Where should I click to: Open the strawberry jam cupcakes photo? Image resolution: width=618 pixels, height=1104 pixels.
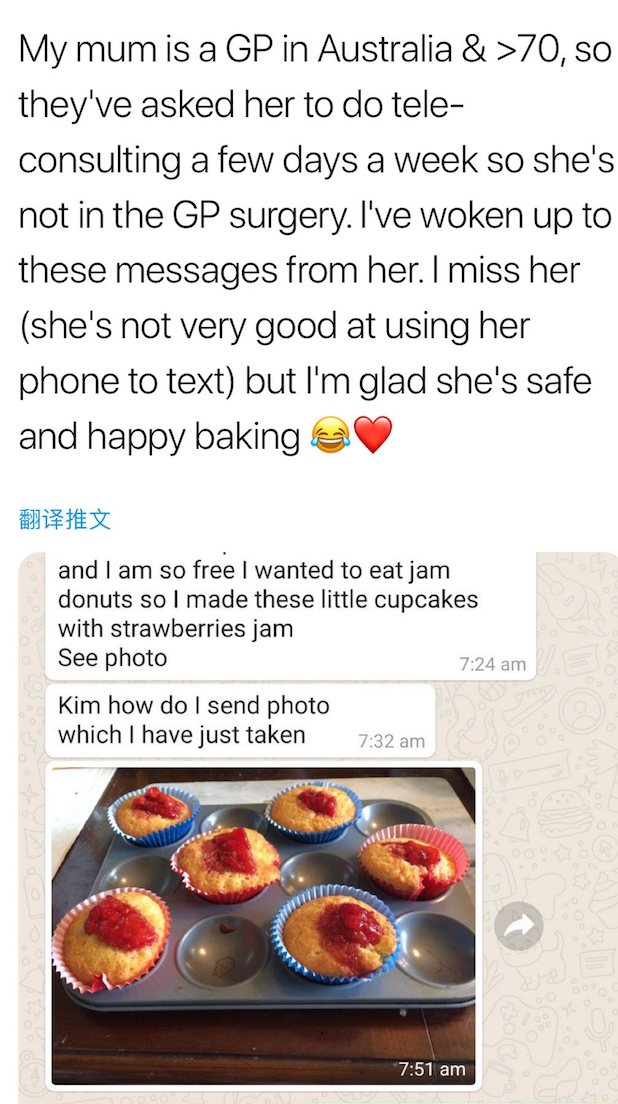(x=263, y=926)
